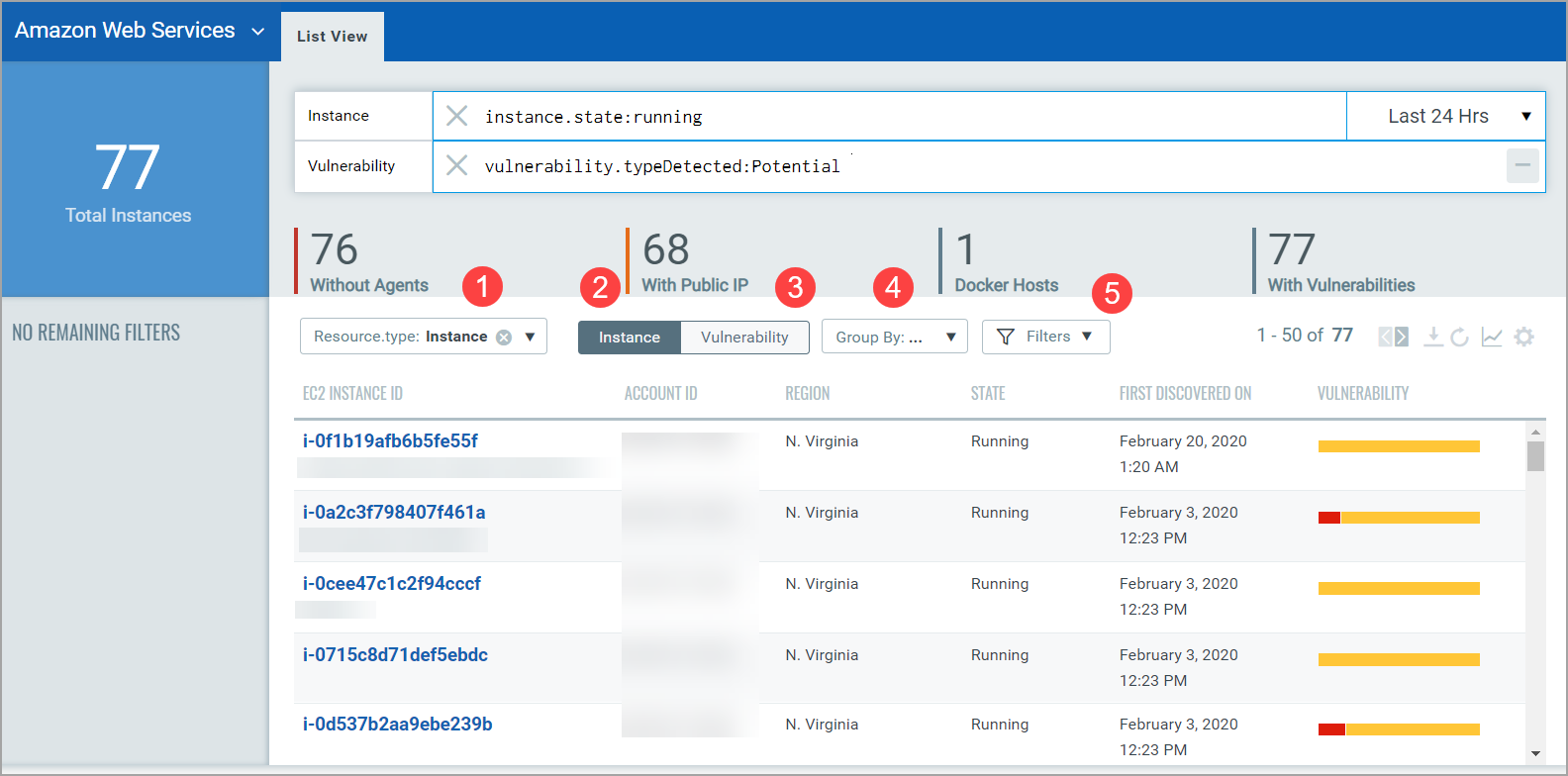1568x776 pixels.
Task: Click vulnerability bar for i-0715c8d71def5ebdc
Action: pos(1399,660)
